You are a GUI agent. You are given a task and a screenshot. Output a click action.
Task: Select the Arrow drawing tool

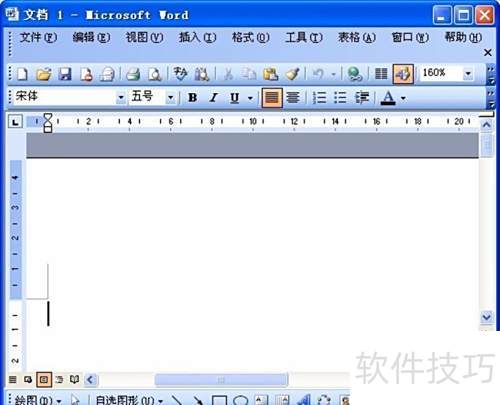tap(198, 399)
